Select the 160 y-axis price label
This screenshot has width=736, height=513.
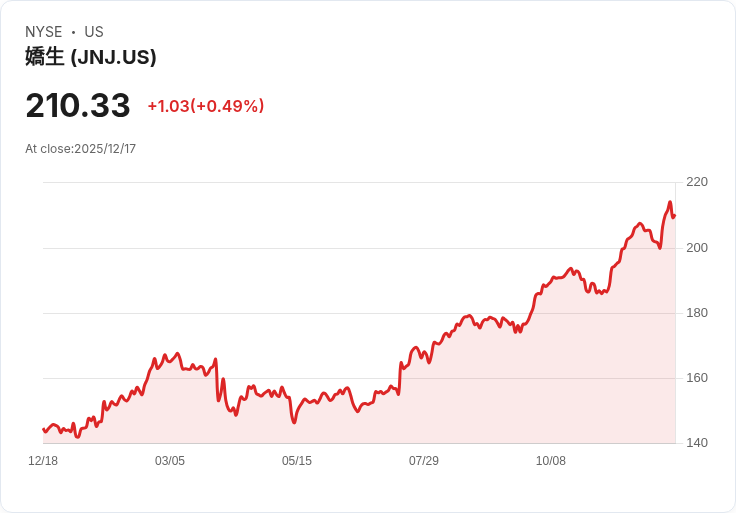pyautogui.click(x=697, y=378)
